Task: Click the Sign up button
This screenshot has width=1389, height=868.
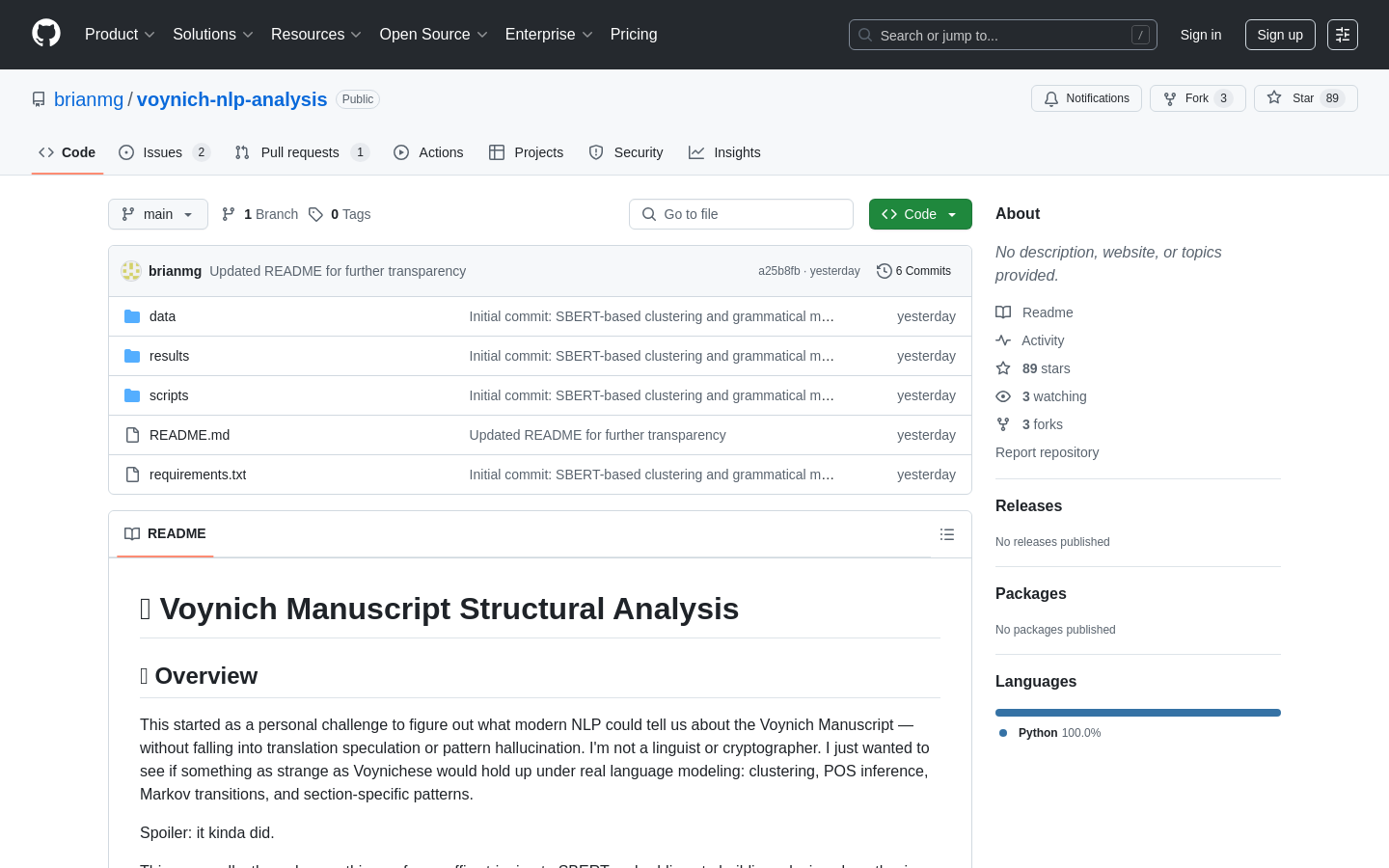Action: 1280,35
